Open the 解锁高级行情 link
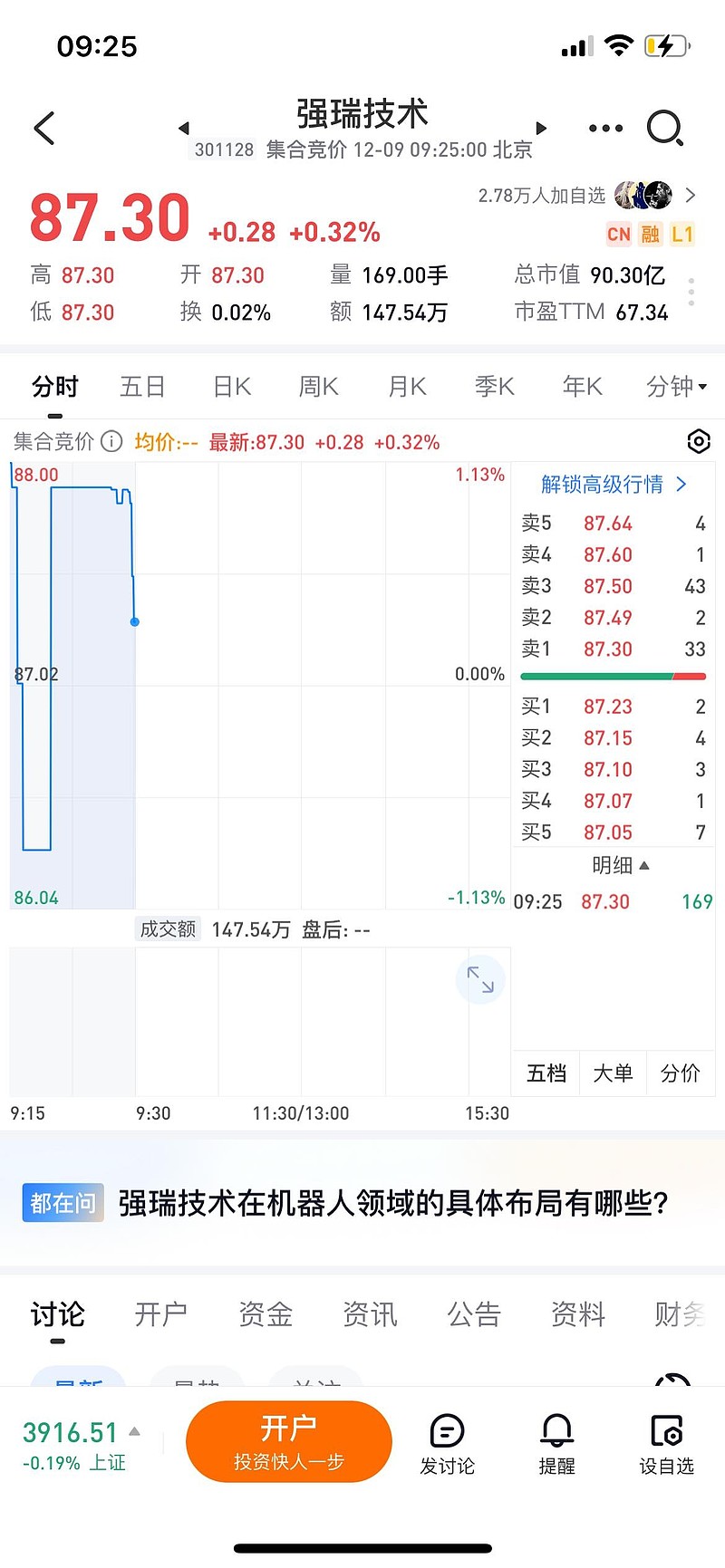Viewport: 725px width, 1568px height. pos(613,485)
